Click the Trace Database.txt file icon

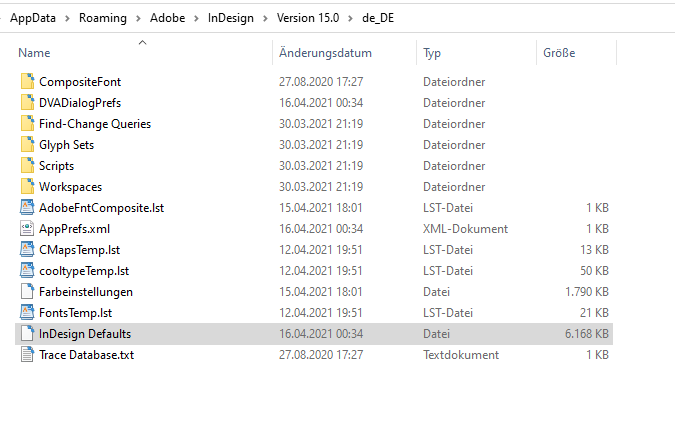click(27, 355)
